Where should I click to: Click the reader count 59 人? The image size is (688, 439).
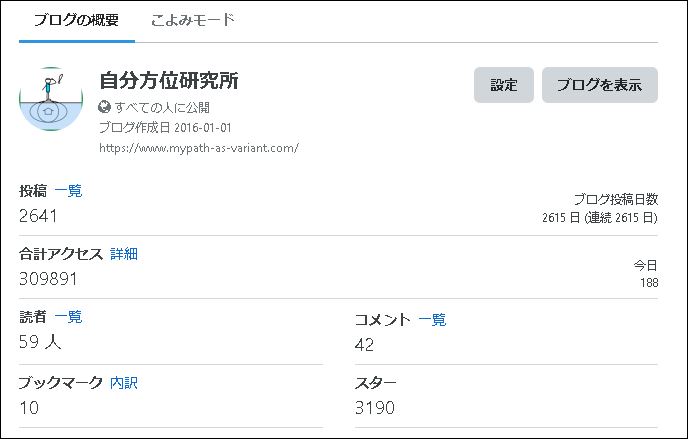[x=40, y=342]
